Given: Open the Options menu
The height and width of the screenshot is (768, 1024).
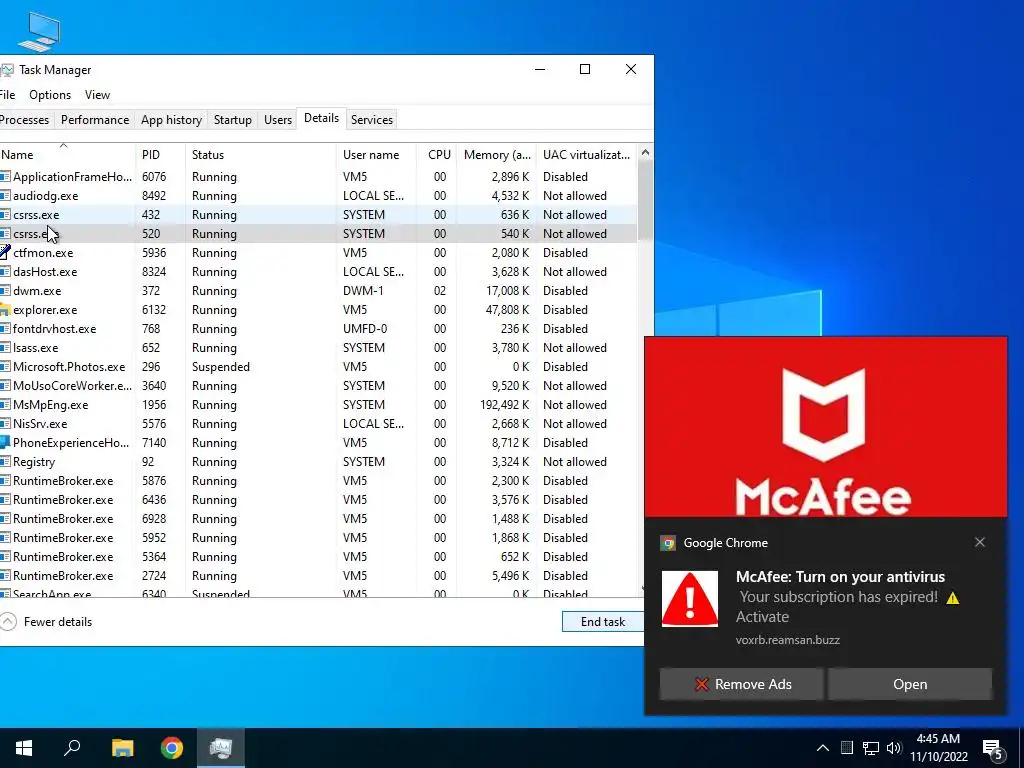Looking at the screenshot, I should tap(50, 95).
